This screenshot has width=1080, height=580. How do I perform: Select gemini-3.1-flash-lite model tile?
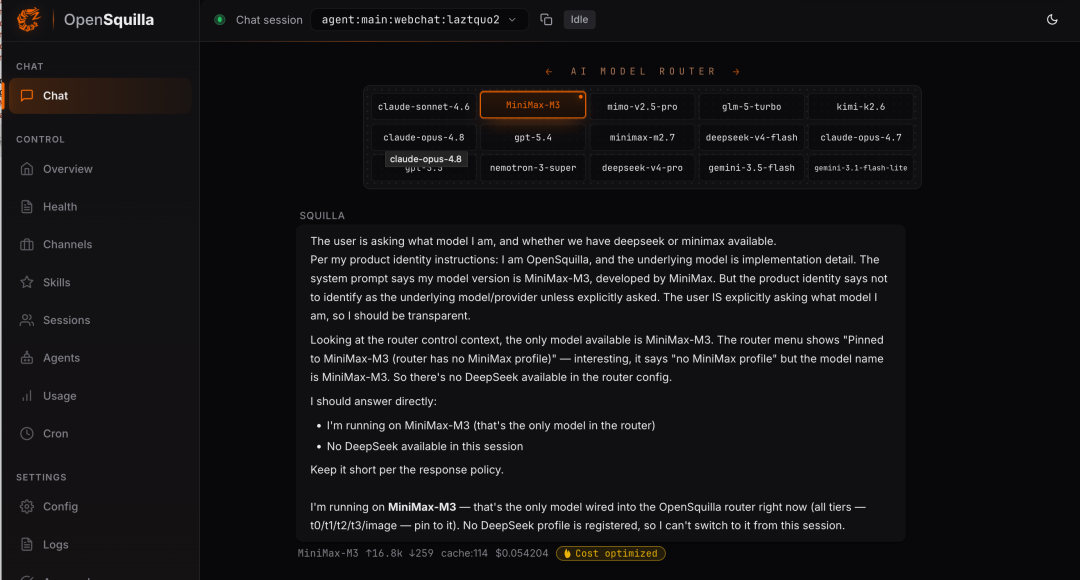(x=860, y=167)
